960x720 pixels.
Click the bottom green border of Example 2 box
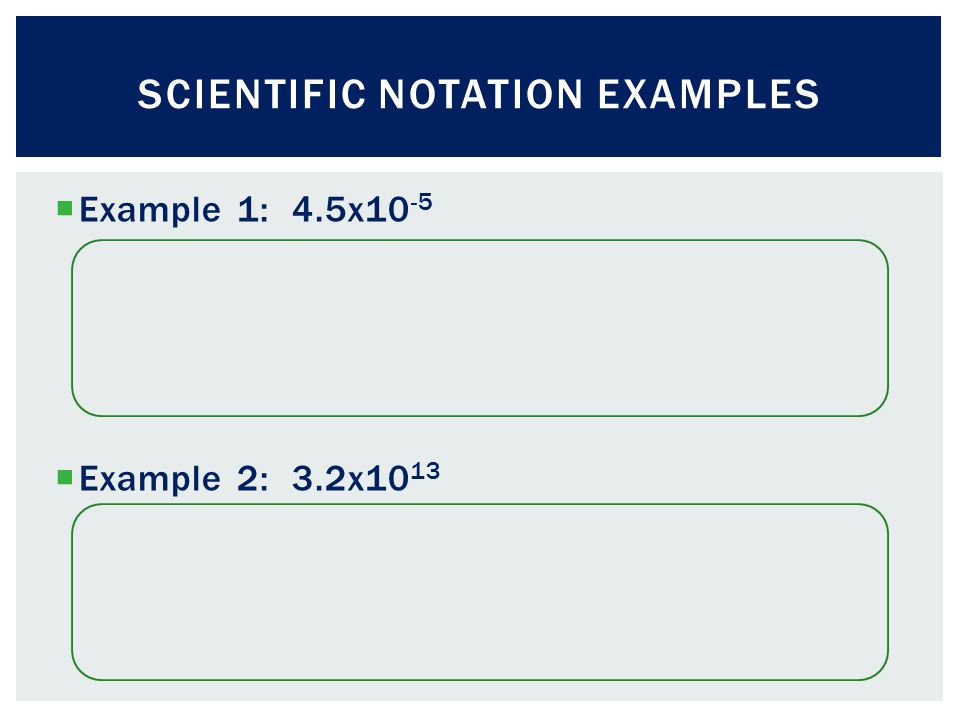(480, 680)
